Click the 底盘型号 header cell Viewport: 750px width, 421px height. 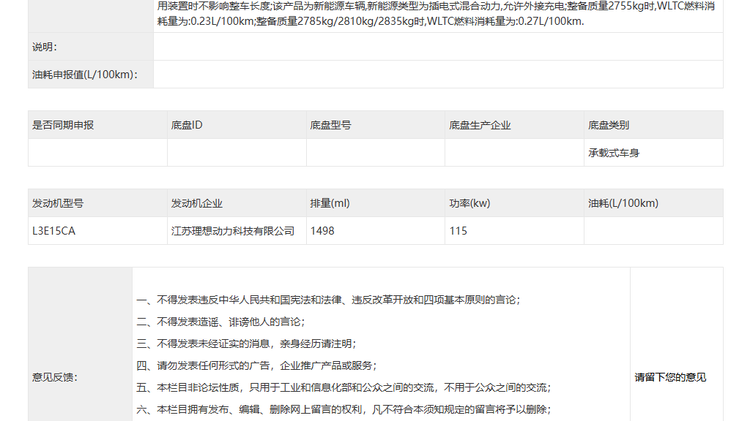330,125
